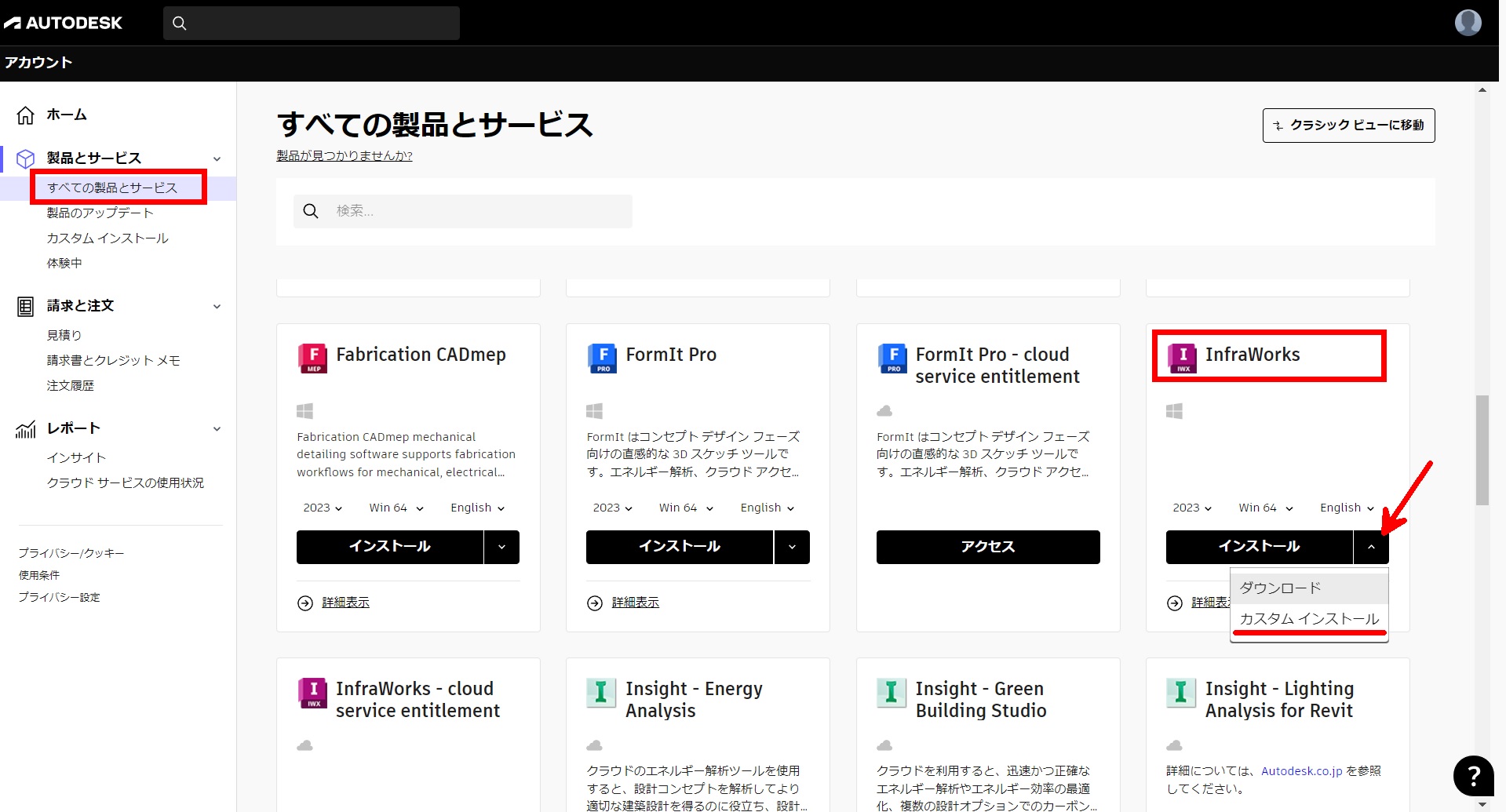Open the 2023 version dropdown for InfraWorks

1192,508
